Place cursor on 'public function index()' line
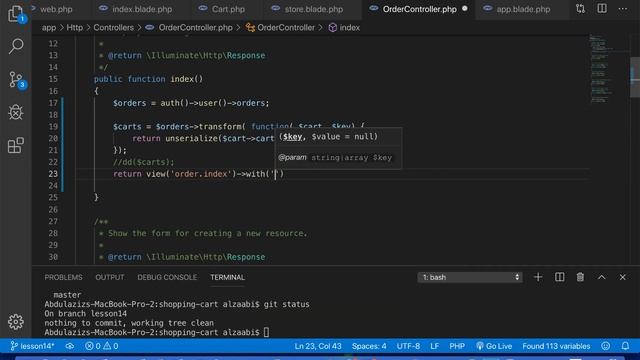 coord(148,79)
